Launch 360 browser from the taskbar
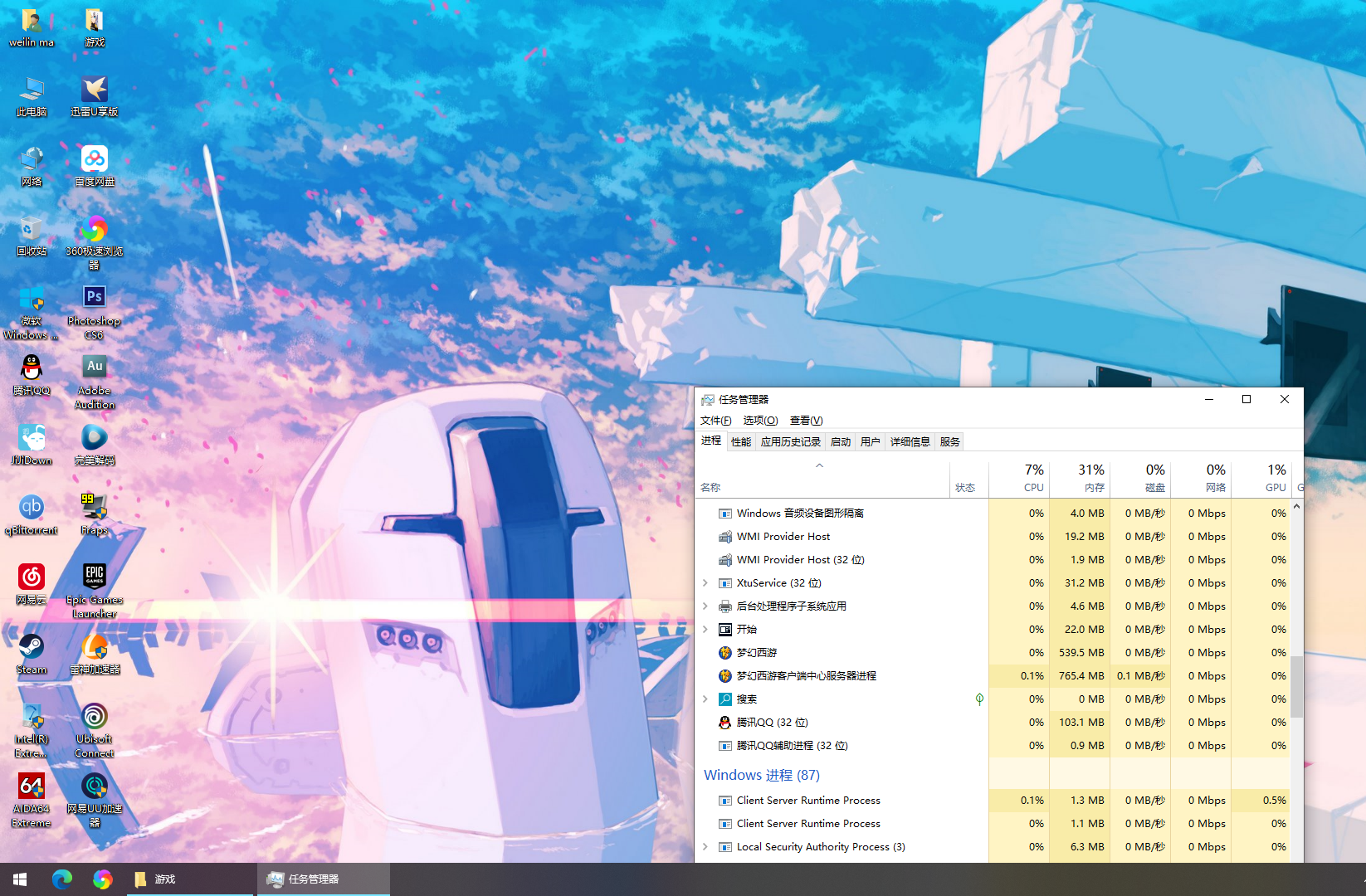 102,879
